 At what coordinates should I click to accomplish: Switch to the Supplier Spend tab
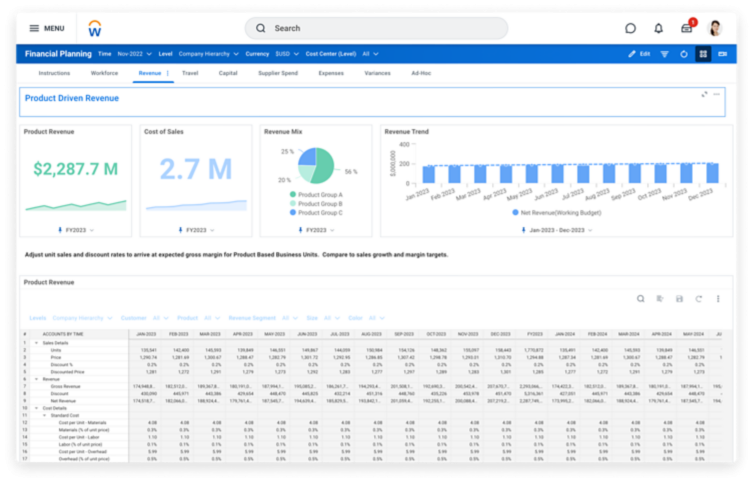tap(277, 73)
